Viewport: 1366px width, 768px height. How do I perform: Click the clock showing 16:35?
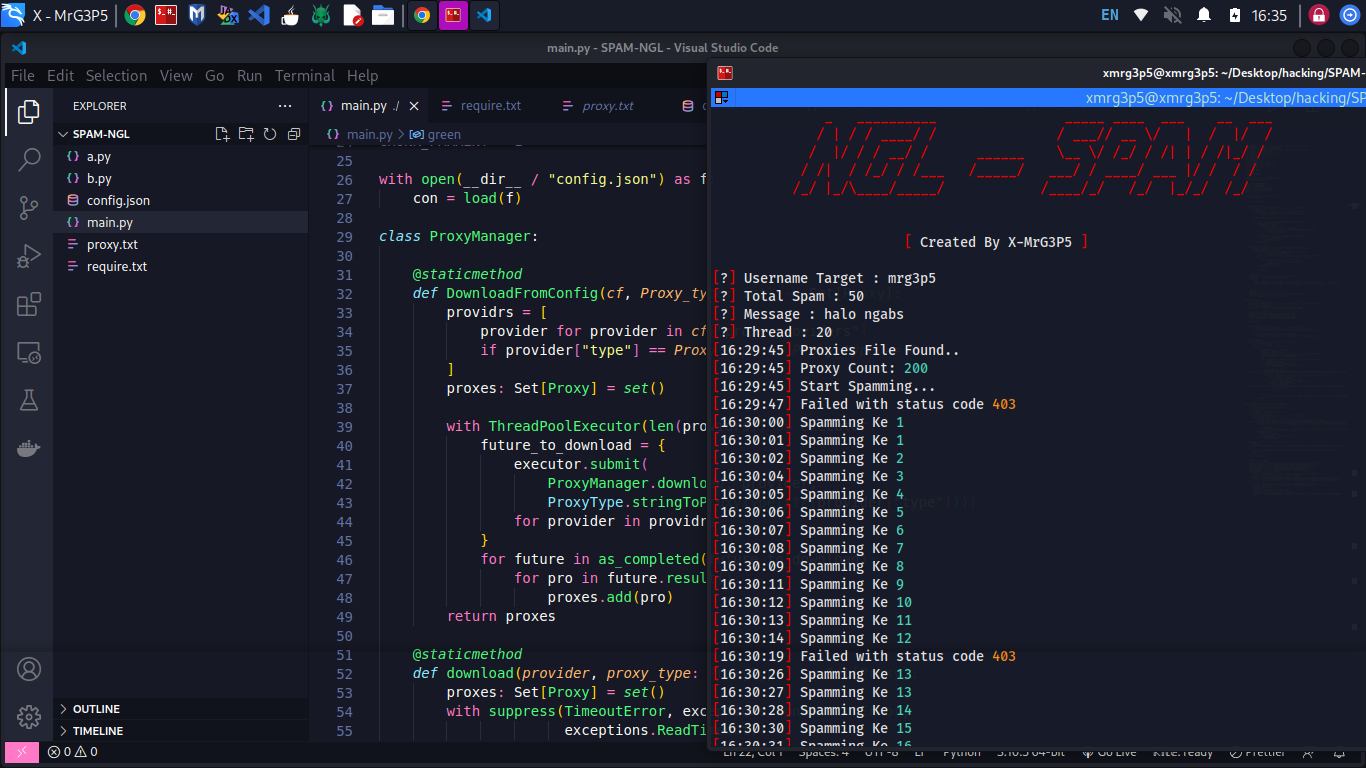[1269, 15]
